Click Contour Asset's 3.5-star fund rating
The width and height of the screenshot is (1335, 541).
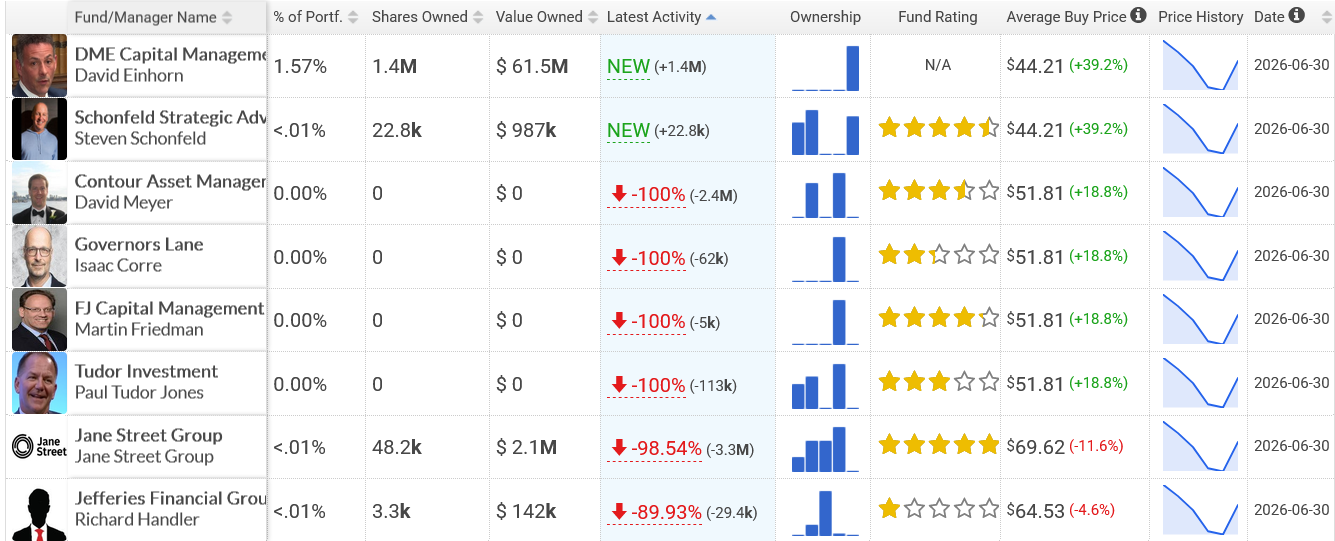(938, 191)
